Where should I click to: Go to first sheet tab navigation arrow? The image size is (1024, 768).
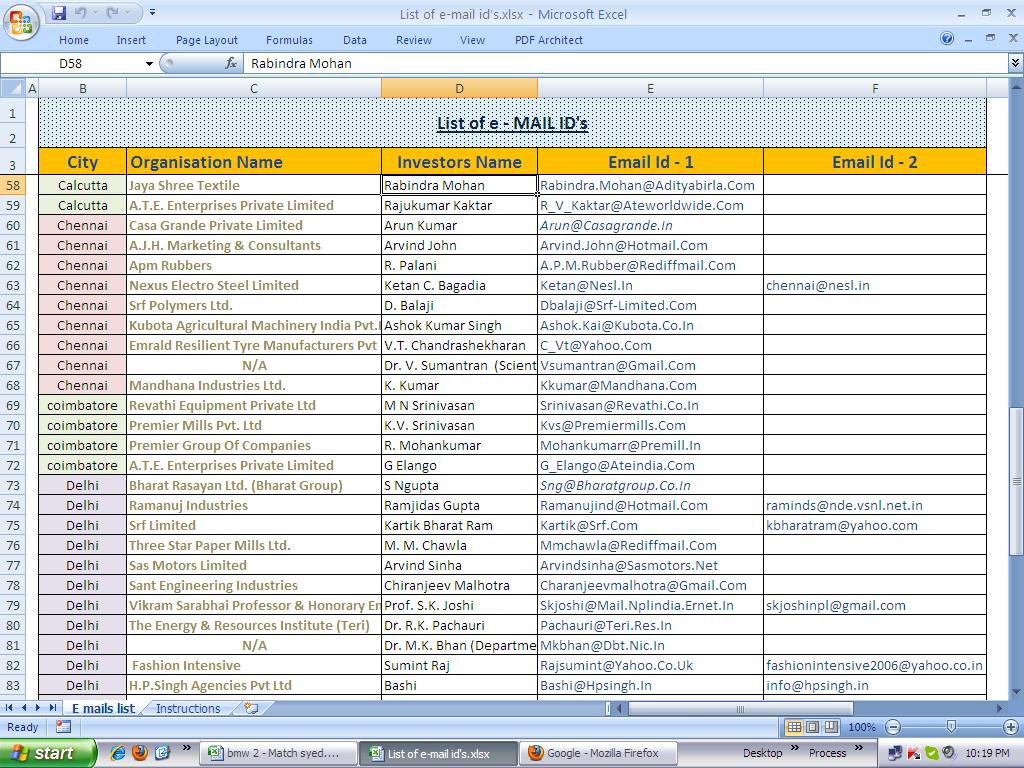point(9,708)
